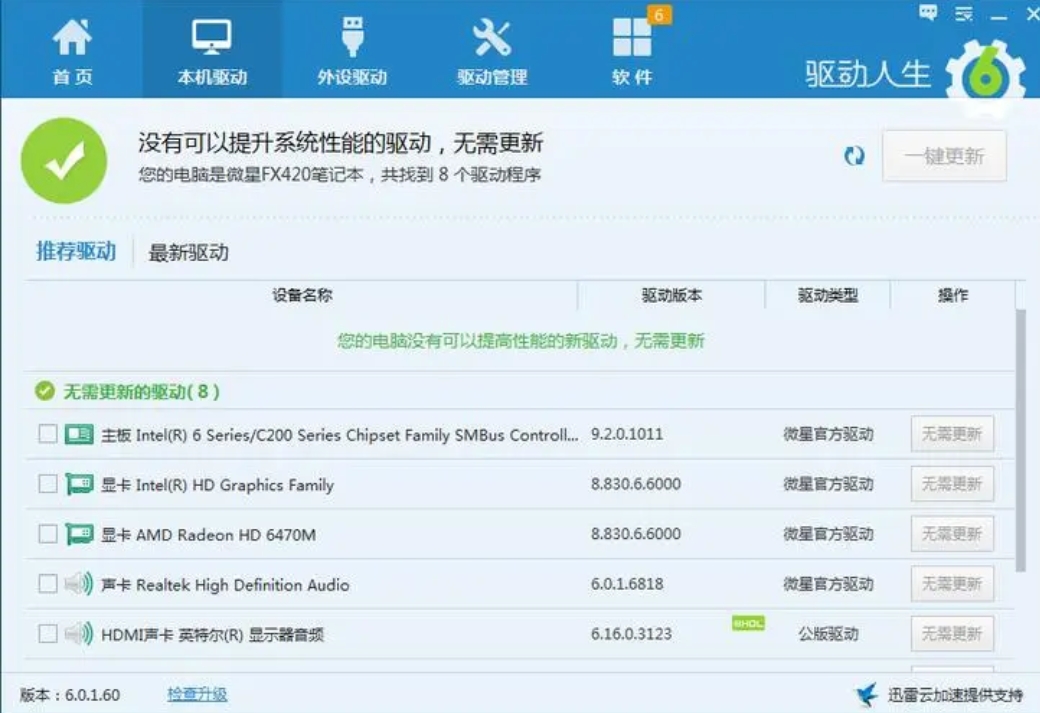Open the 软件 apps grid tab

point(632,51)
